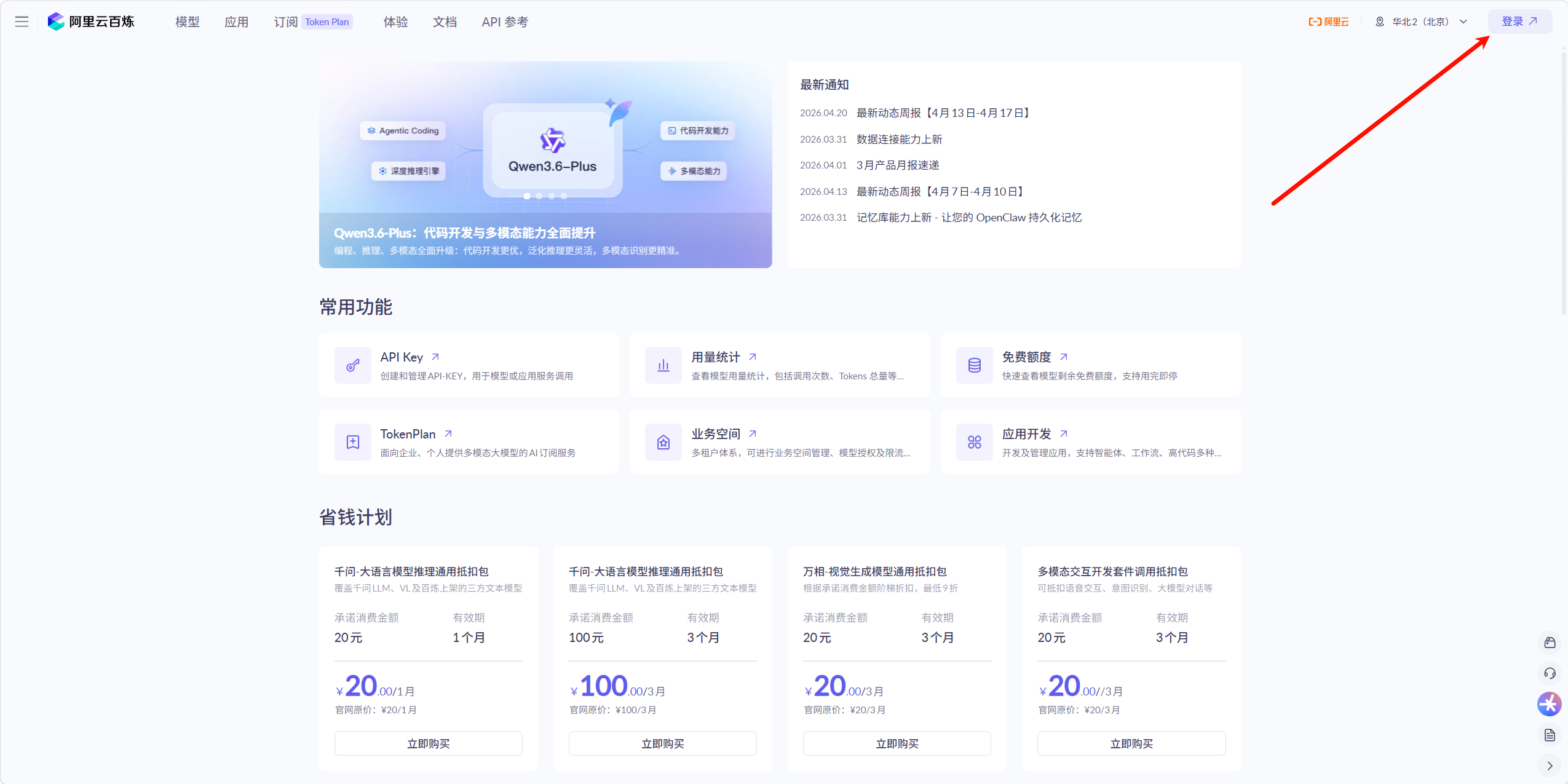Open the 订阅 Token Plan menu
Image resolution: width=1568 pixels, height=784 pixels.
313,22
